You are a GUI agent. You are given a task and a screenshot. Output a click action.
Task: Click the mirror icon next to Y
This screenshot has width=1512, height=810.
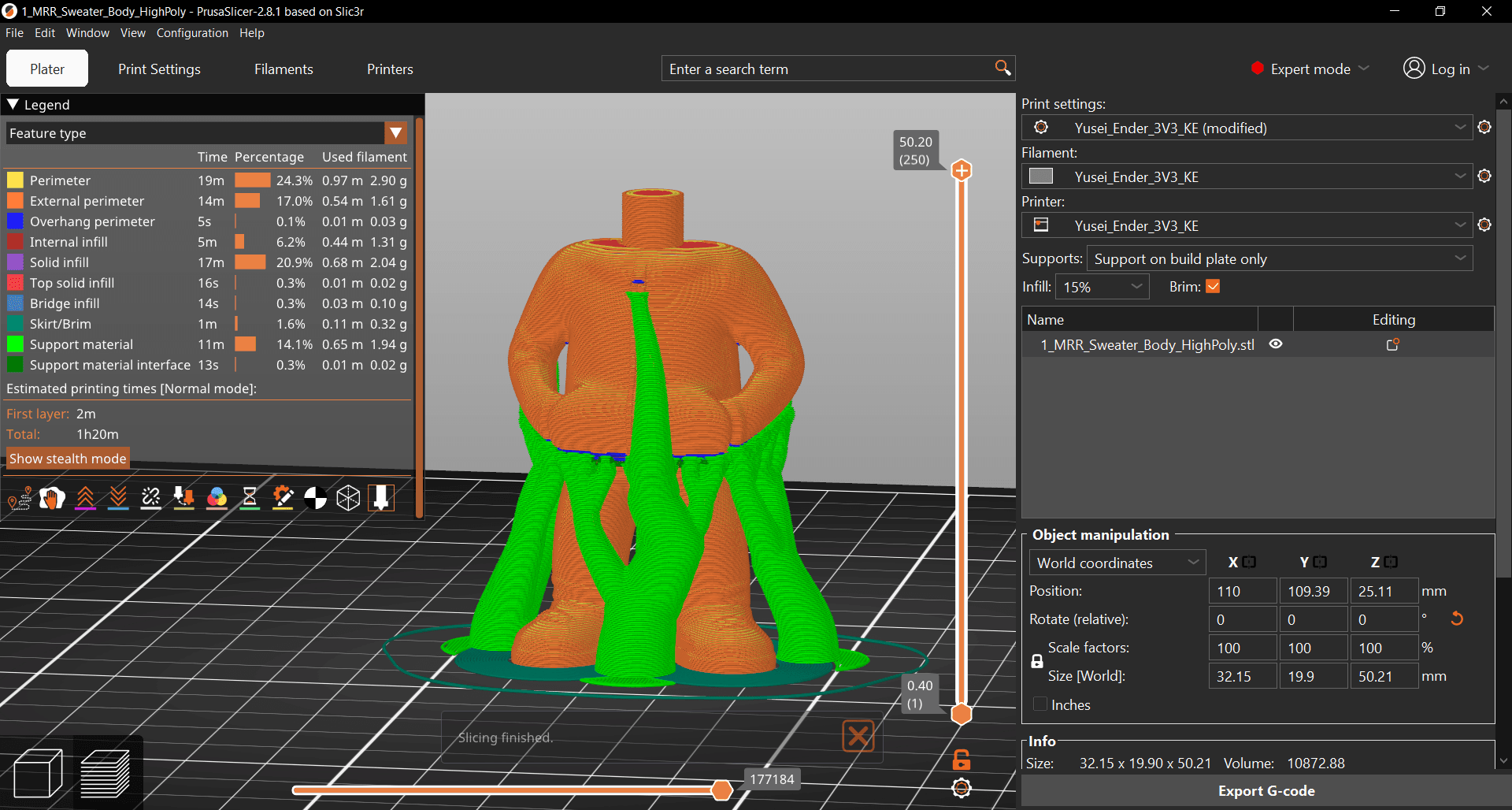click(1320, 562)
